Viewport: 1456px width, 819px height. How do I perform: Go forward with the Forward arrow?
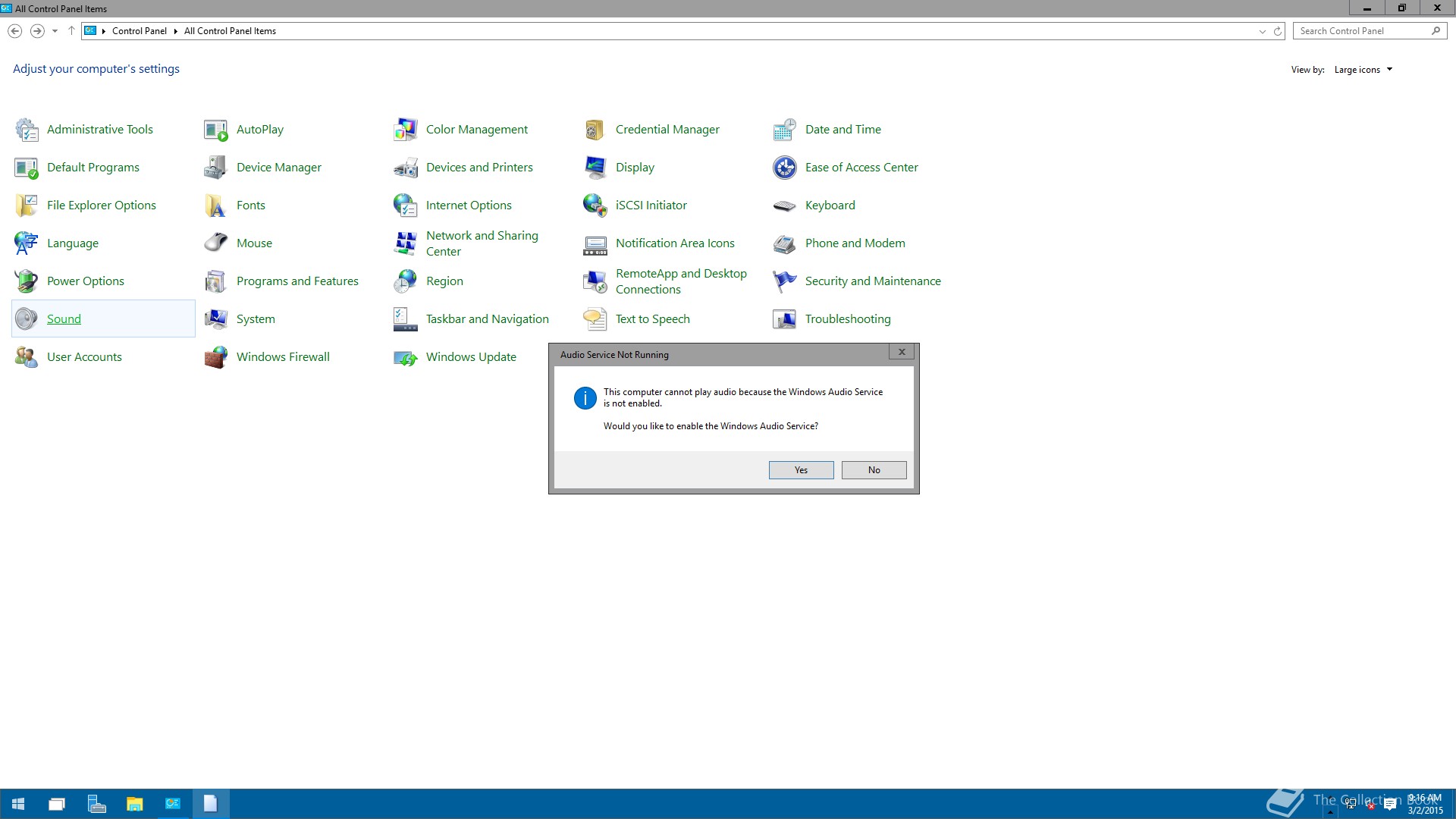click(36, 31)
